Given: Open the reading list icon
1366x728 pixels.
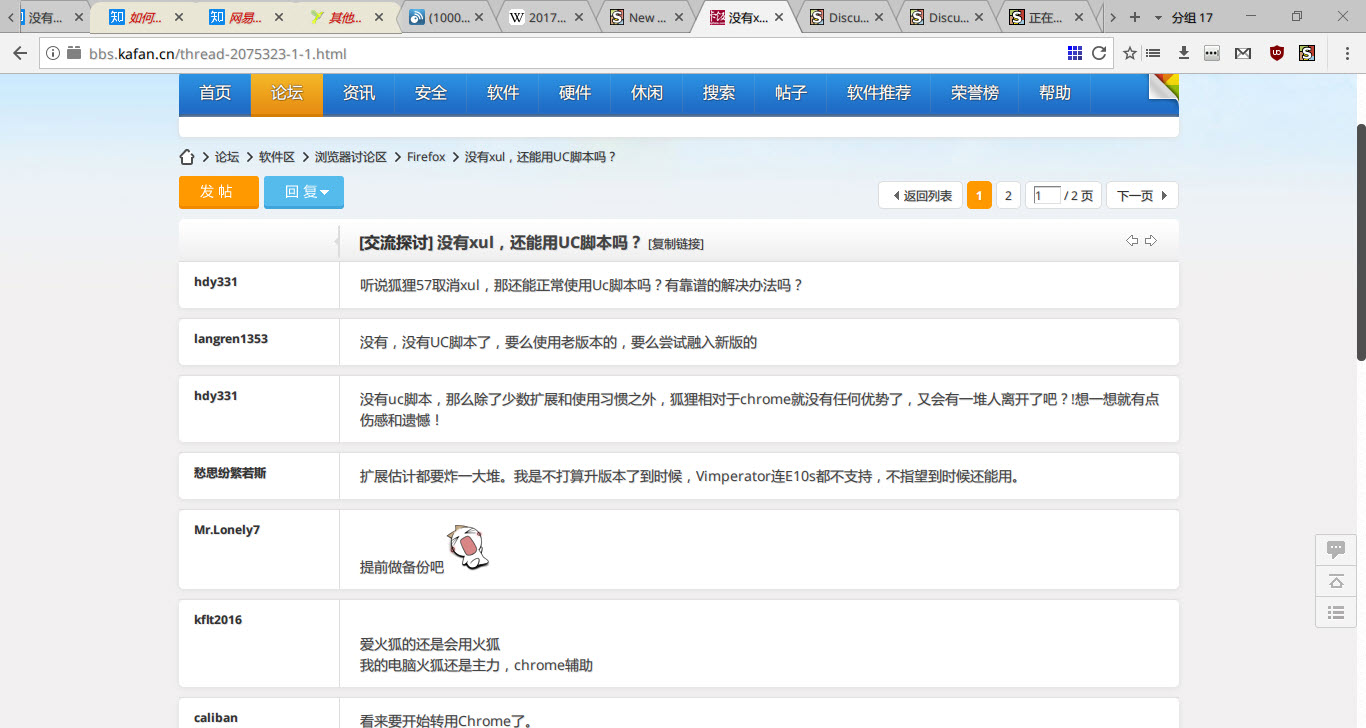Looking at the screenshot, I should (1155, 53).
